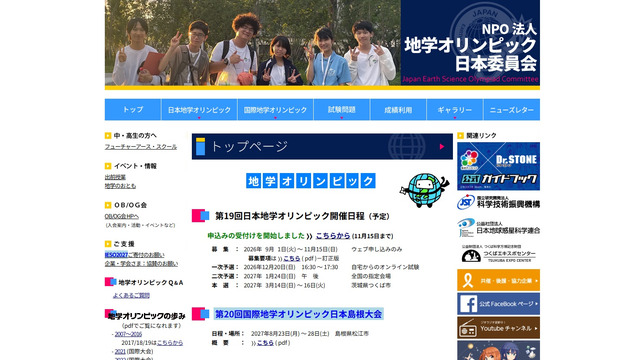Image resolution: width=640 pixels, height=360 pixels.
Task: Click the 中・高生の方へ sidebar heading
Action: 135,136
